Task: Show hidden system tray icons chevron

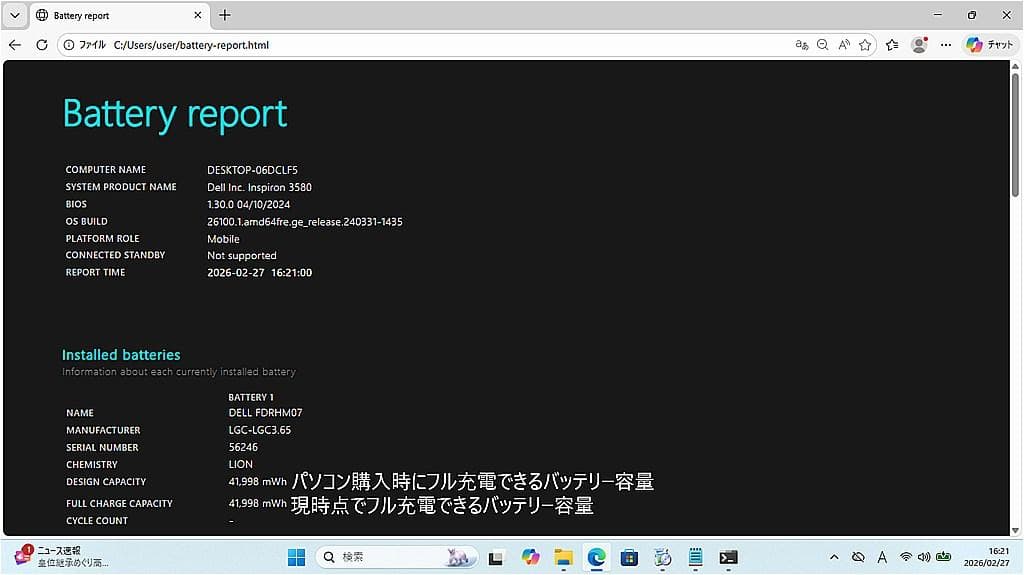Action: point(834,557)
